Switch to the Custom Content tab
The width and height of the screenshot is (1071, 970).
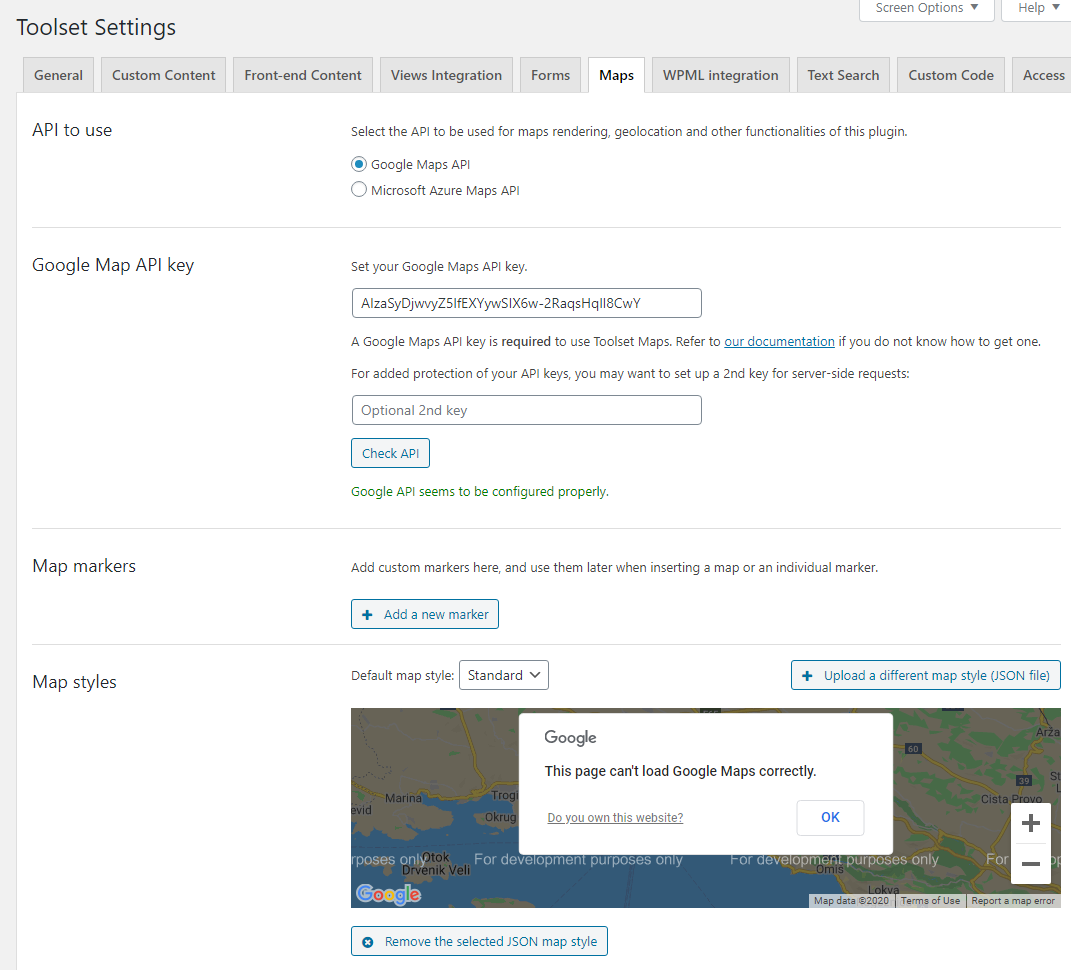pos(163,75)
